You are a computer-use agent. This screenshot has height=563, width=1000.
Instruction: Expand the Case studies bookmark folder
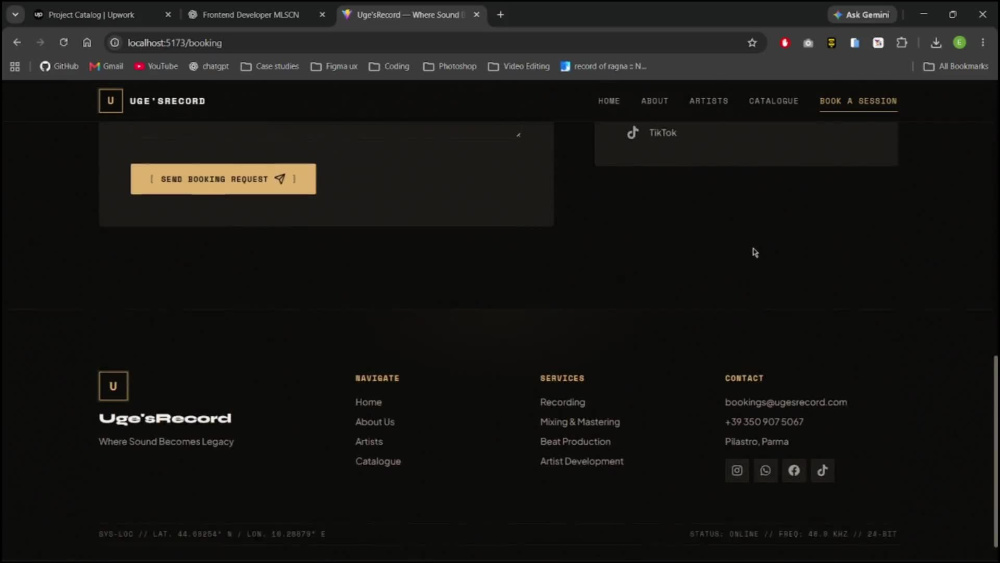[270, 66]
